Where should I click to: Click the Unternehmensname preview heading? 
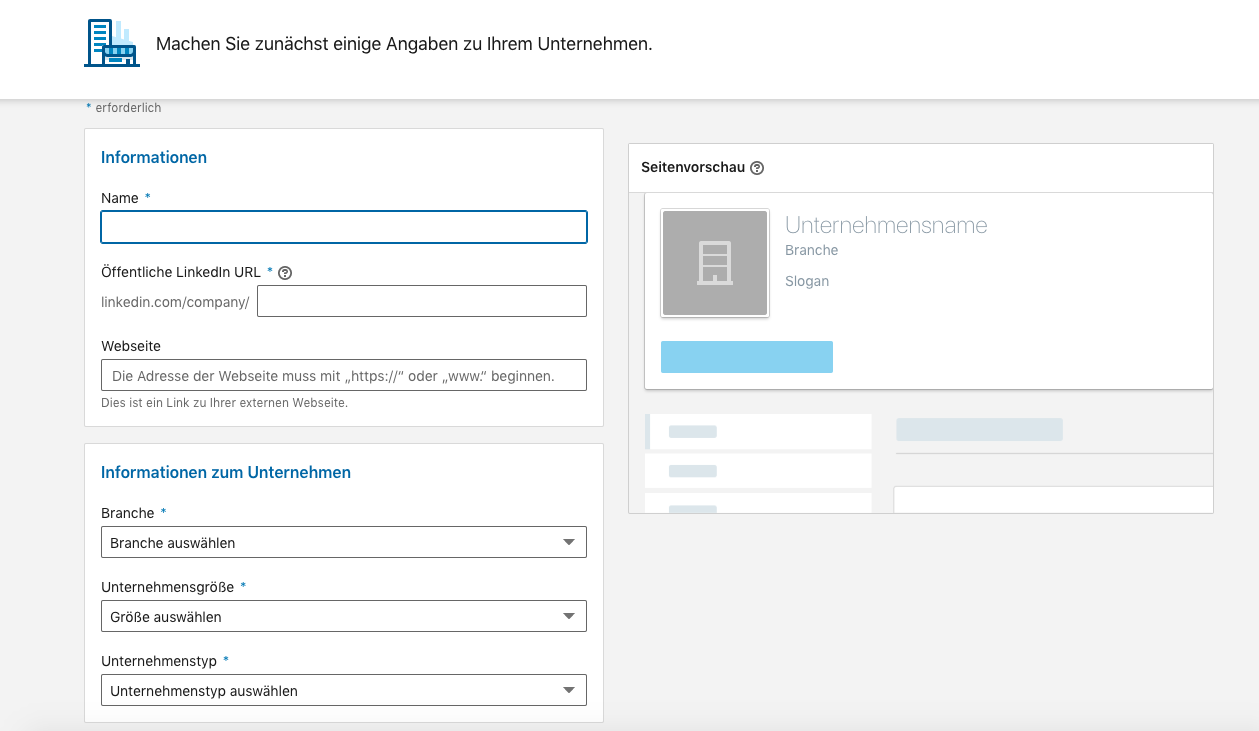point(886,225)
